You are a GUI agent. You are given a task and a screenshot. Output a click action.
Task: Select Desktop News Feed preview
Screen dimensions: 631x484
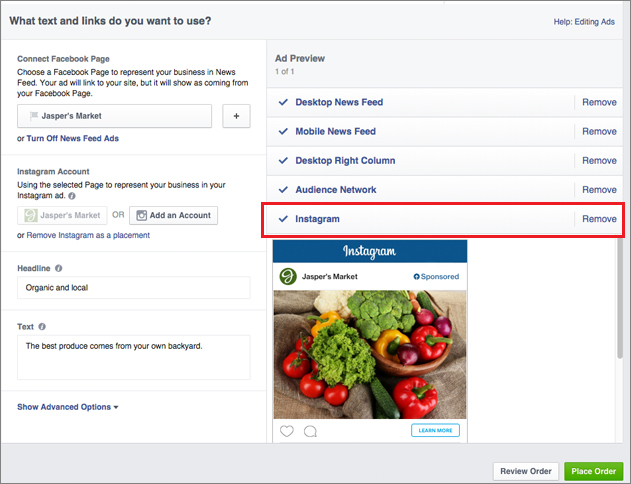point(339,102)
